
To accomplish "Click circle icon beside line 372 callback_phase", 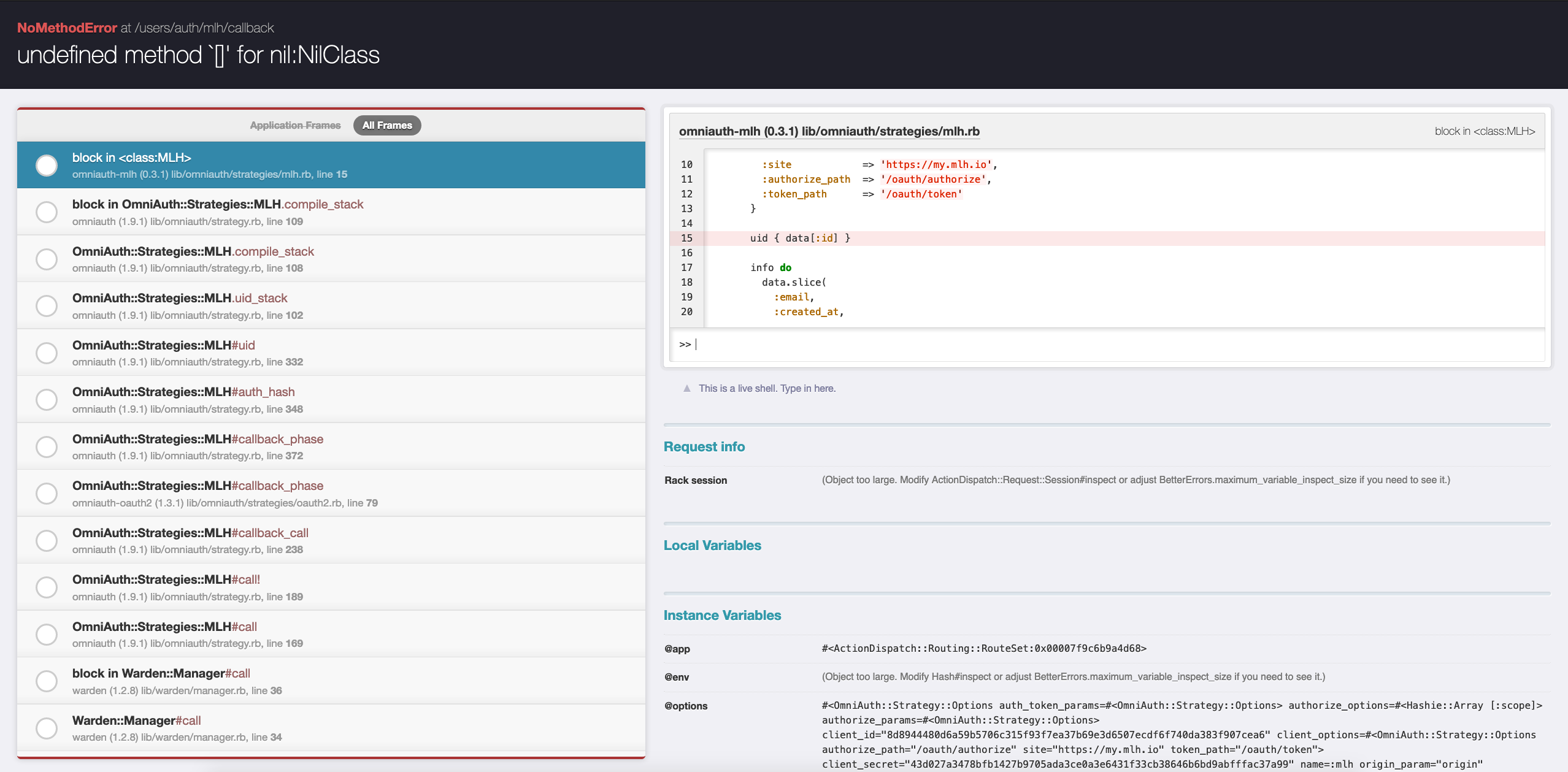I will pos(47,447).
